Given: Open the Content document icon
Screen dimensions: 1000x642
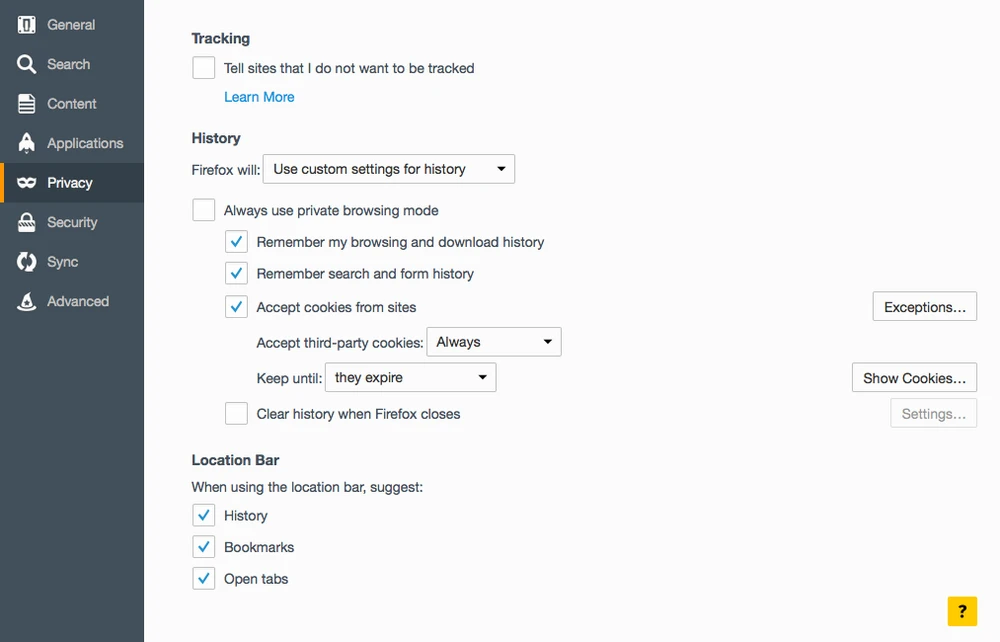Looking at the screenshot, I should tap(27, 104).
